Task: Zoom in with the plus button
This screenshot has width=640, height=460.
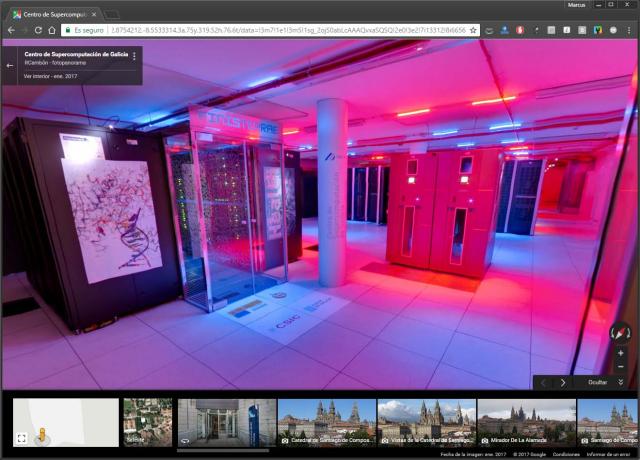Action: pyautogui.click(x=620, y=354)
